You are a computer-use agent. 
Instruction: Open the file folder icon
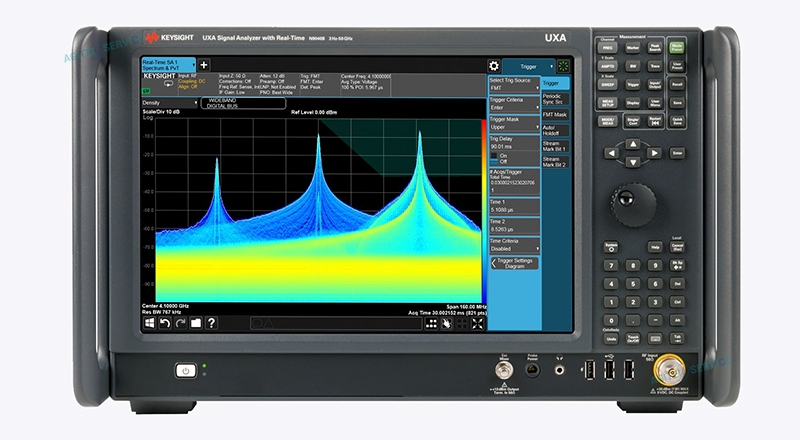coord(196,322)
